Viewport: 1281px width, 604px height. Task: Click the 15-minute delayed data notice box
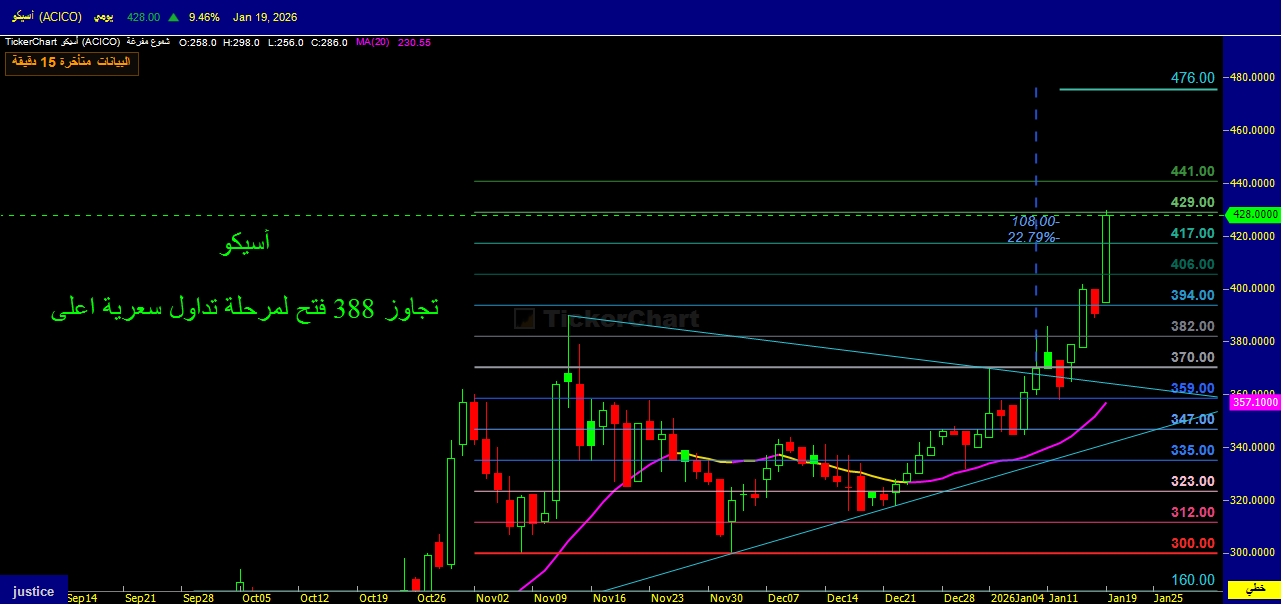[x=72, y=63]
